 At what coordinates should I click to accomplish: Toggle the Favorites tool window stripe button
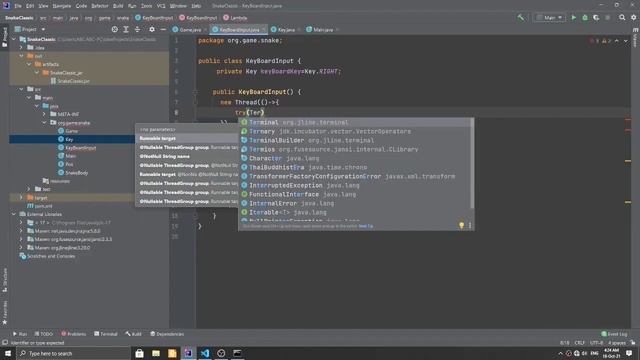tap(4, 313)
